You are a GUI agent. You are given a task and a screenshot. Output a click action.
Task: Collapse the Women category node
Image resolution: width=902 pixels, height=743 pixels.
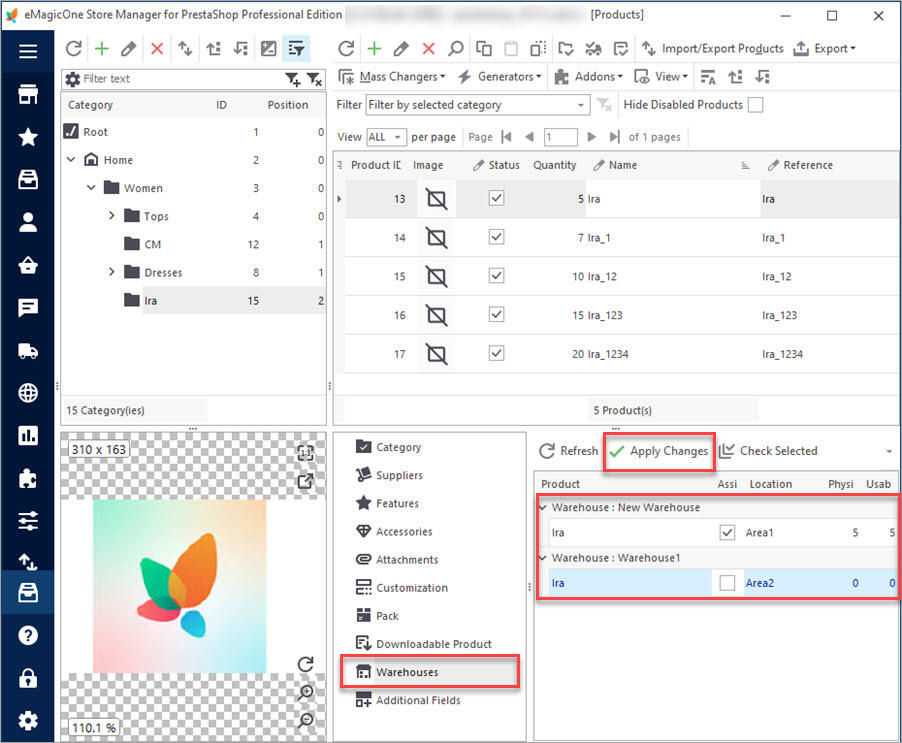point(91,187)
